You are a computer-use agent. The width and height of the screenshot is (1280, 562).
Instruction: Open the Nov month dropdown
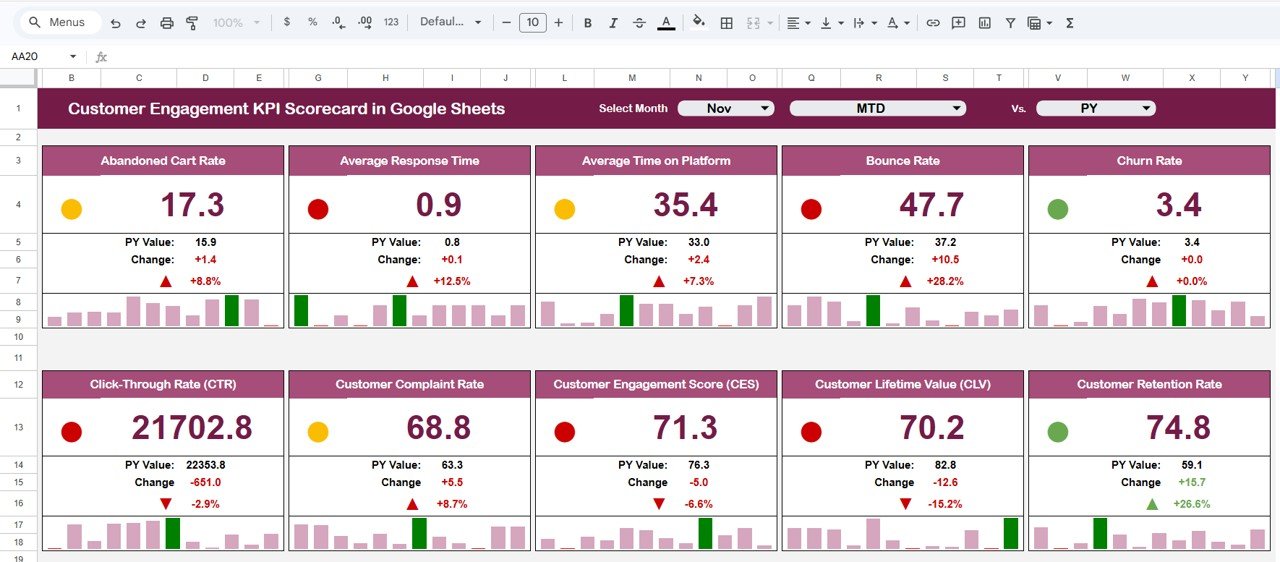726,108
